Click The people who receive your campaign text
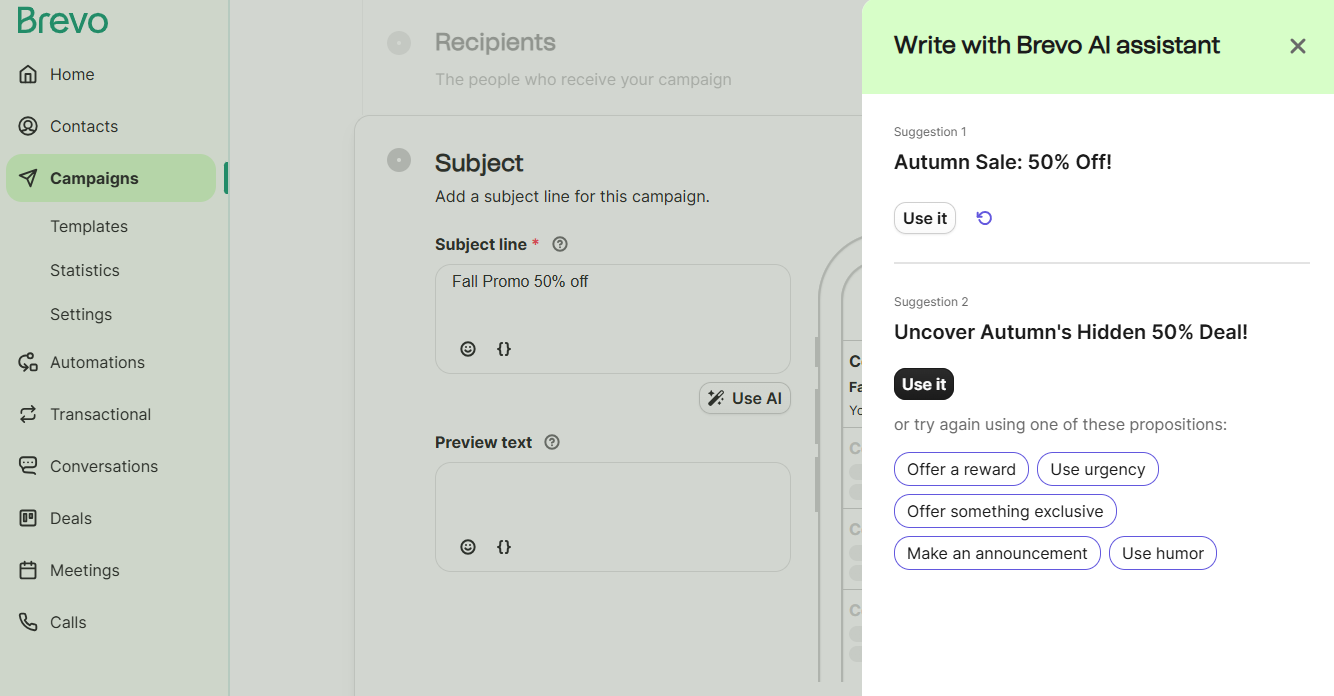1334x696 pixels. click(583, 79)
